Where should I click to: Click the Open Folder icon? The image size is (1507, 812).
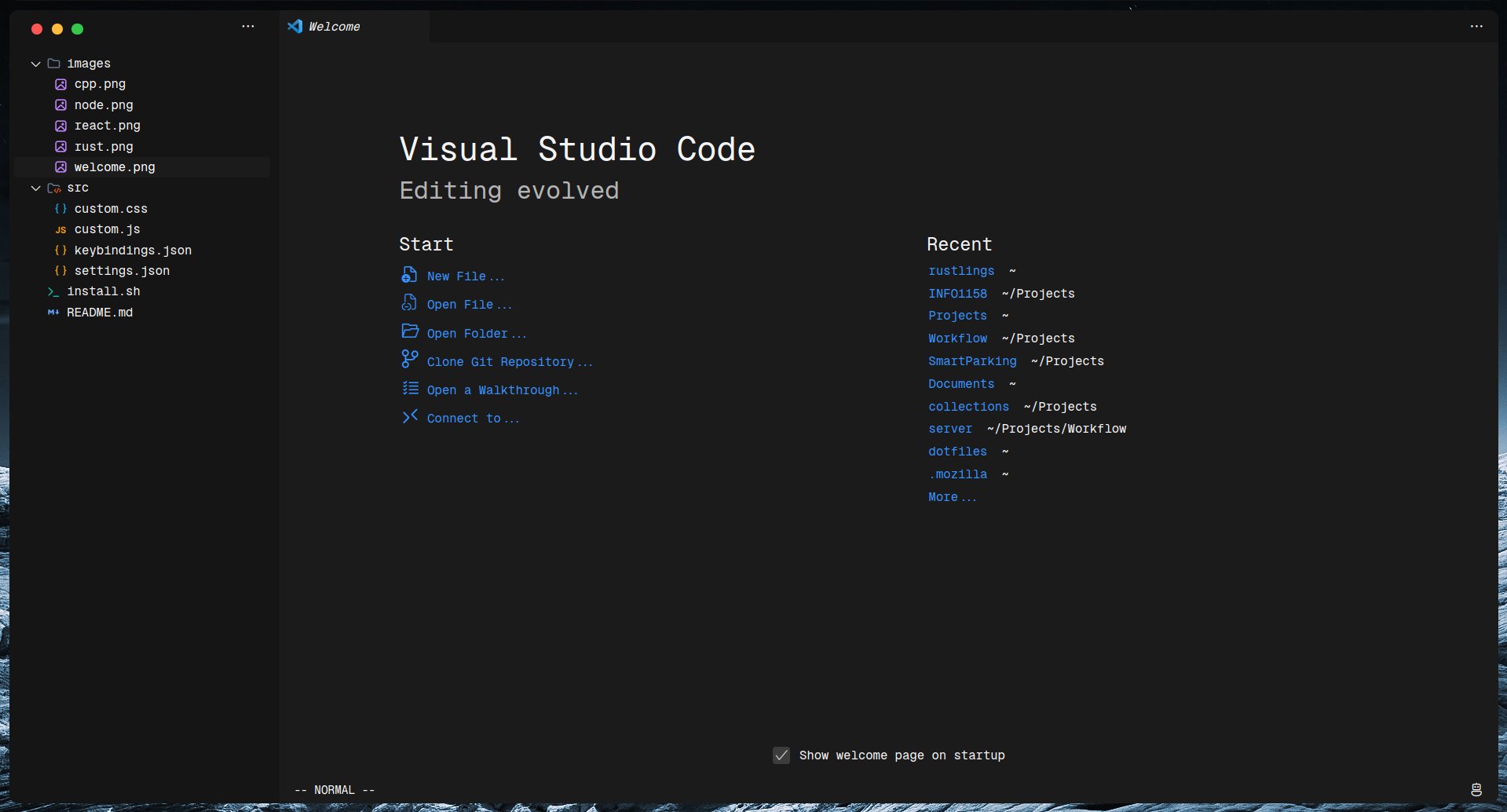point(410,331)
